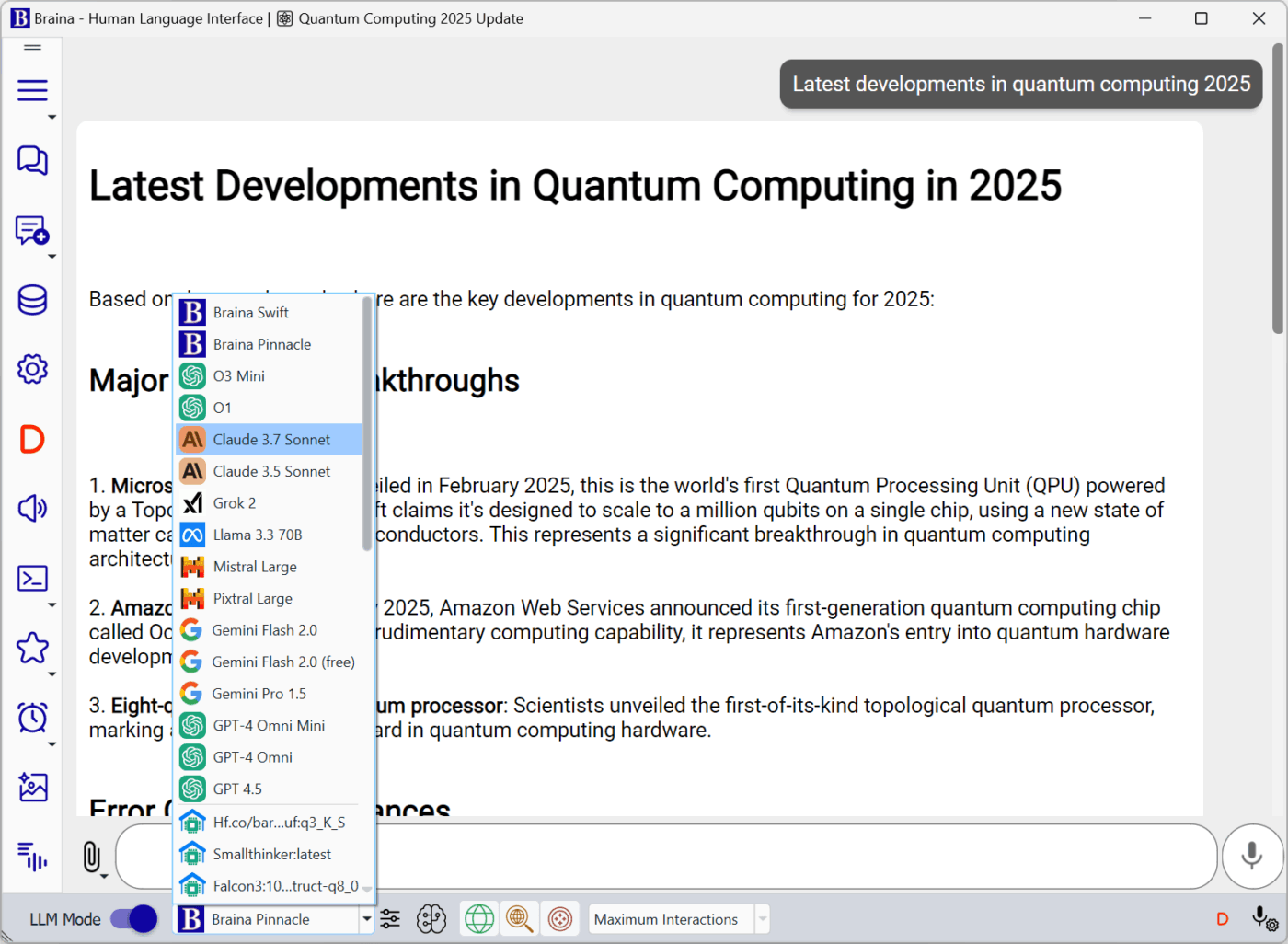Collapse the Braina Pinnacle model dropdown arrow

coord(366,919)
